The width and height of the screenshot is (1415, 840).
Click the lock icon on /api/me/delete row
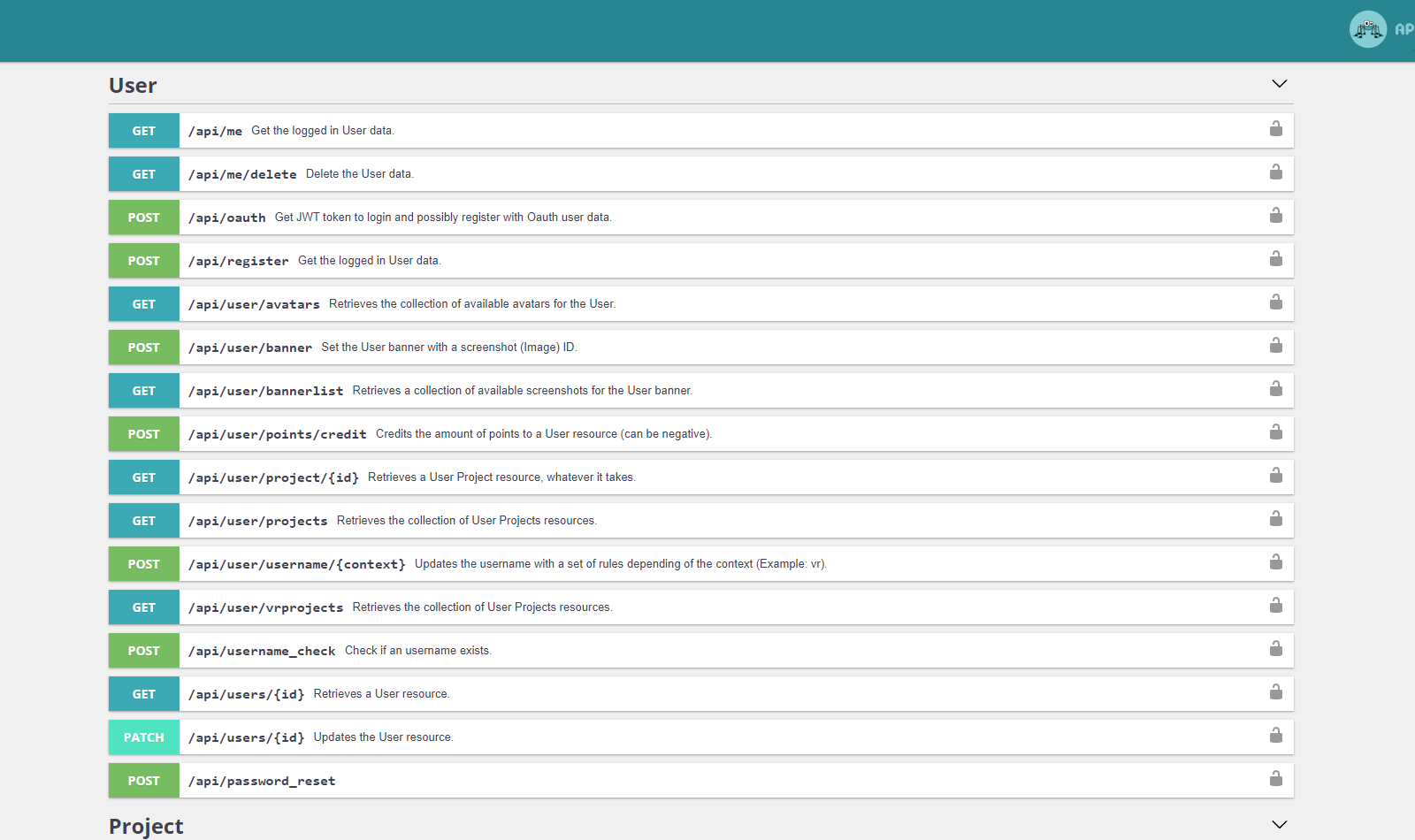click(x=1275, y=172)
